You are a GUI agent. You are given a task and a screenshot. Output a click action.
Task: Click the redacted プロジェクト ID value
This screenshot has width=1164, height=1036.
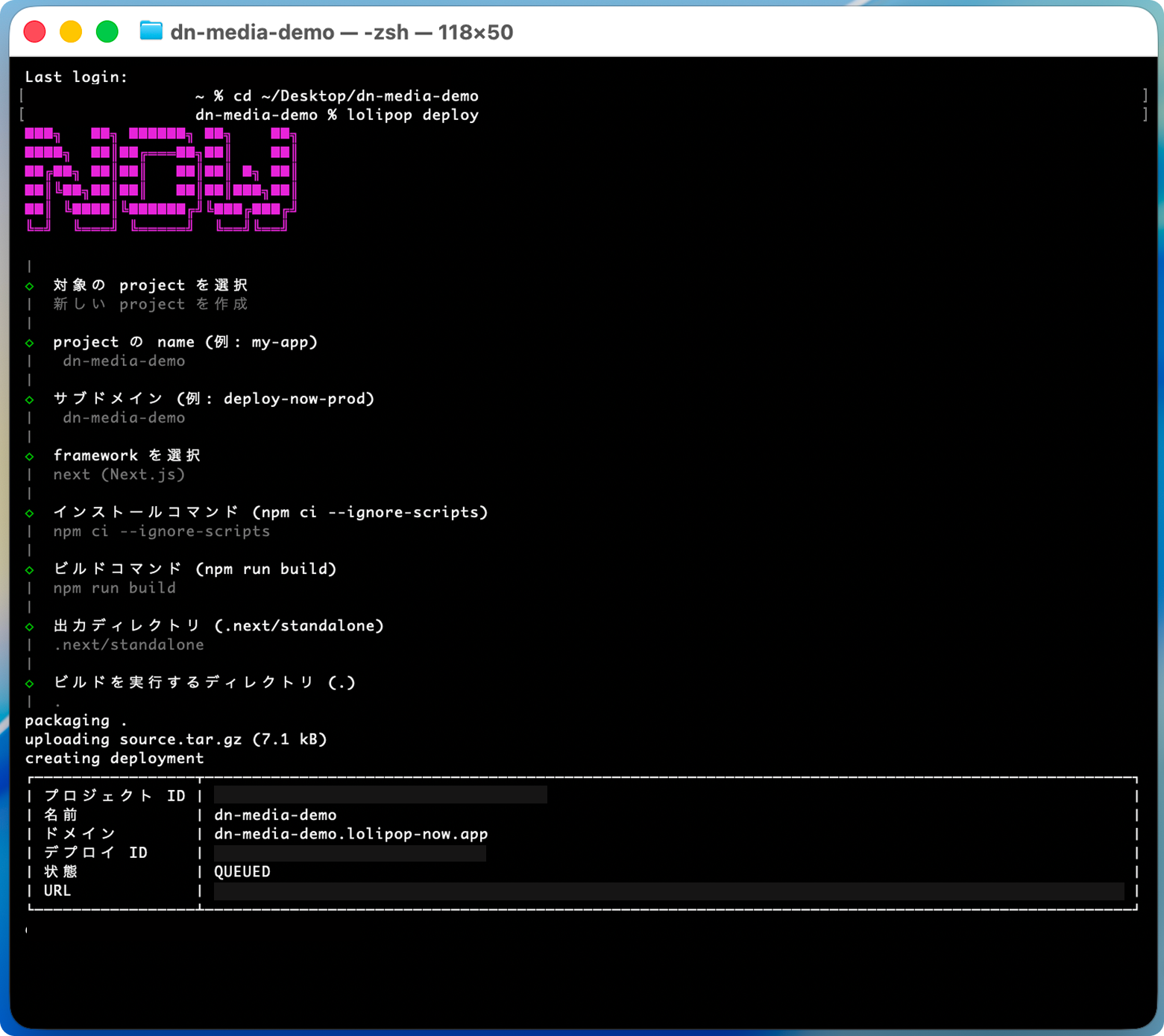pos(380,795)
